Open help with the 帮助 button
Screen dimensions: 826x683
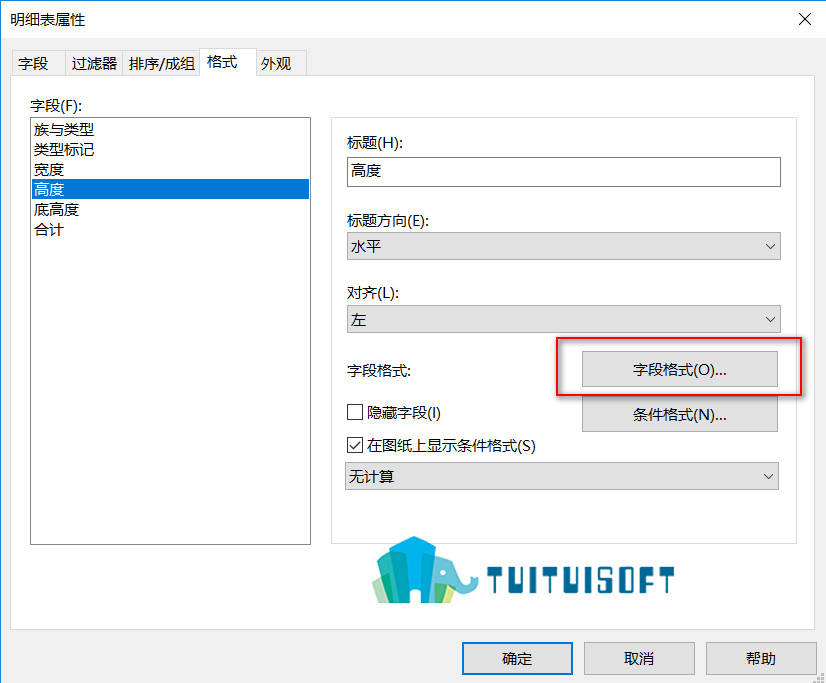point(761,658)
